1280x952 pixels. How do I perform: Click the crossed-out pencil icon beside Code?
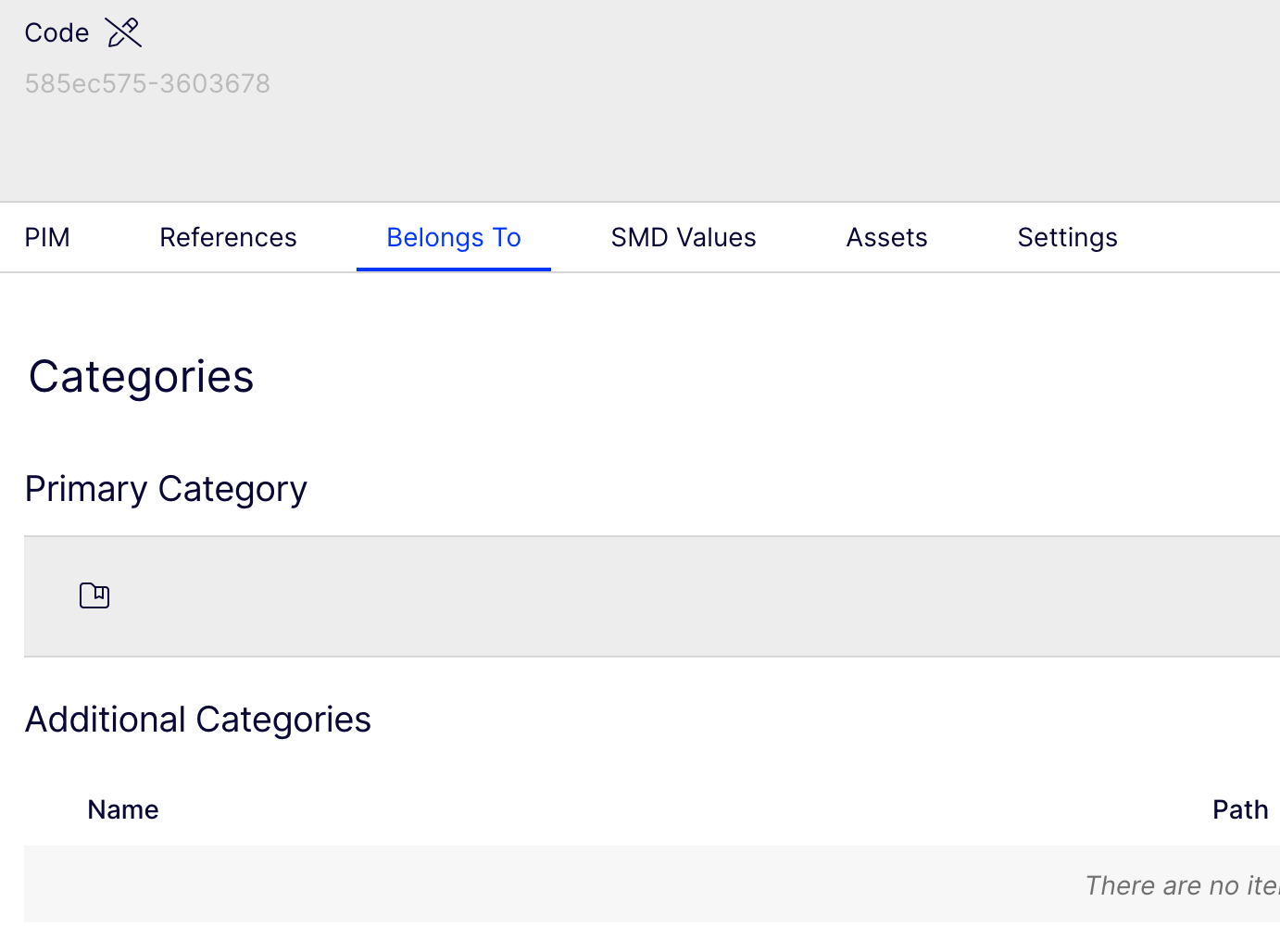123,32
